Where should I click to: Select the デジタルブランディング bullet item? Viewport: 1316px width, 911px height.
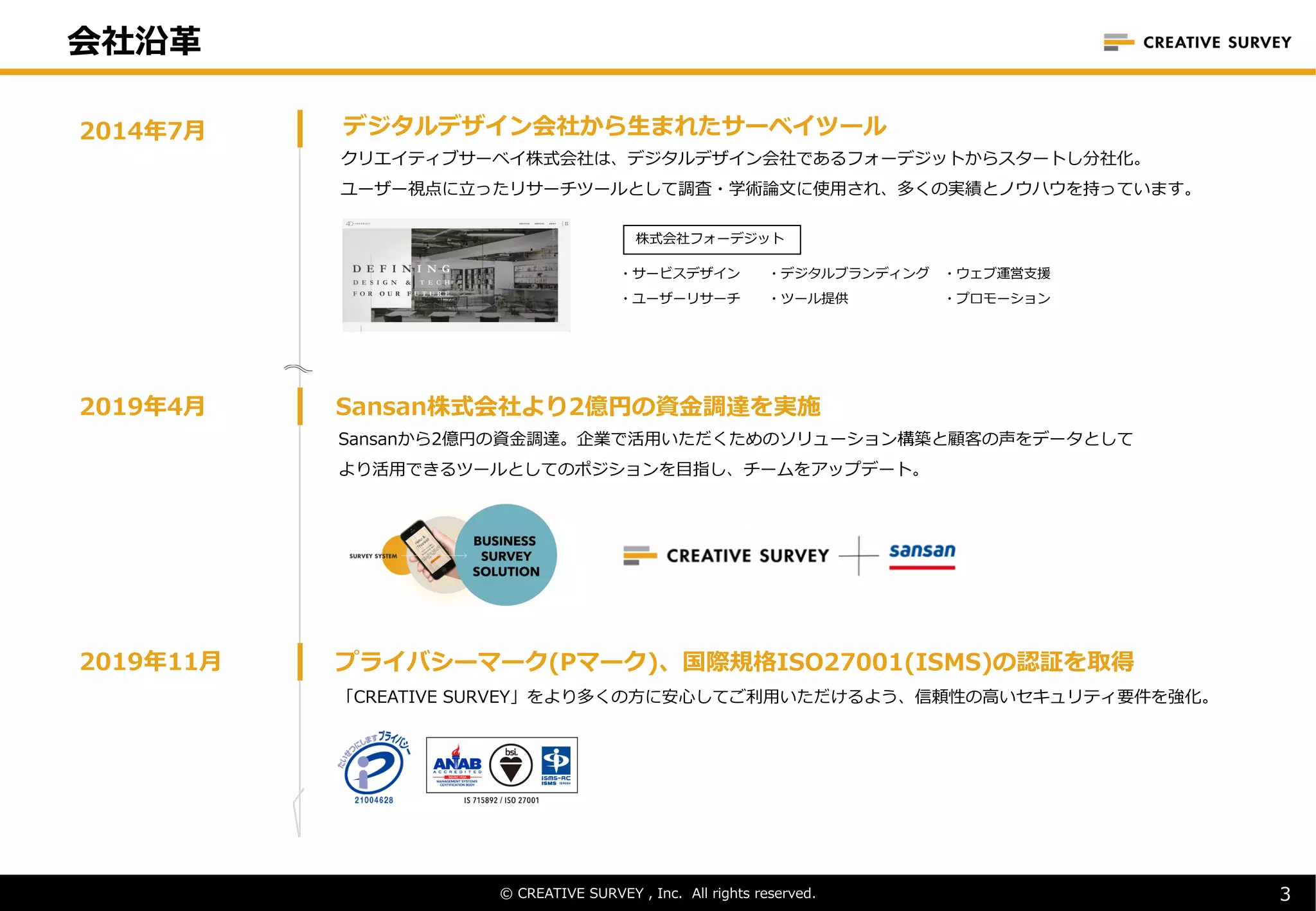coord(850,273)
